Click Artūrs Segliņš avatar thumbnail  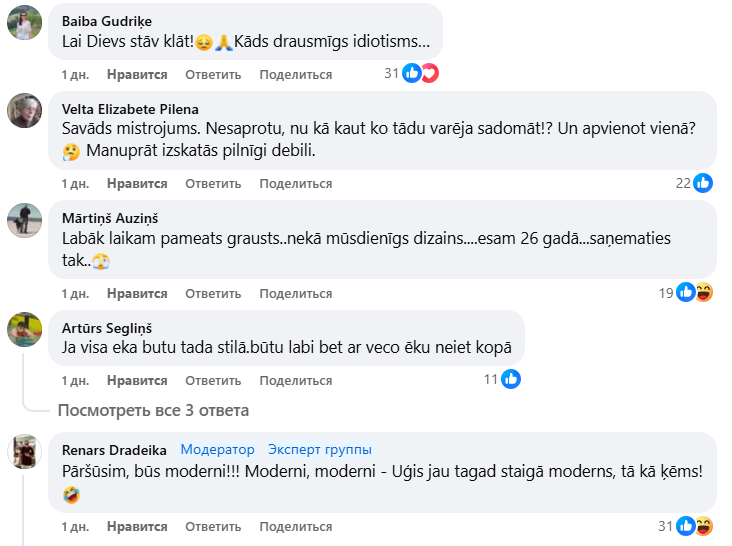pos(24,328)
